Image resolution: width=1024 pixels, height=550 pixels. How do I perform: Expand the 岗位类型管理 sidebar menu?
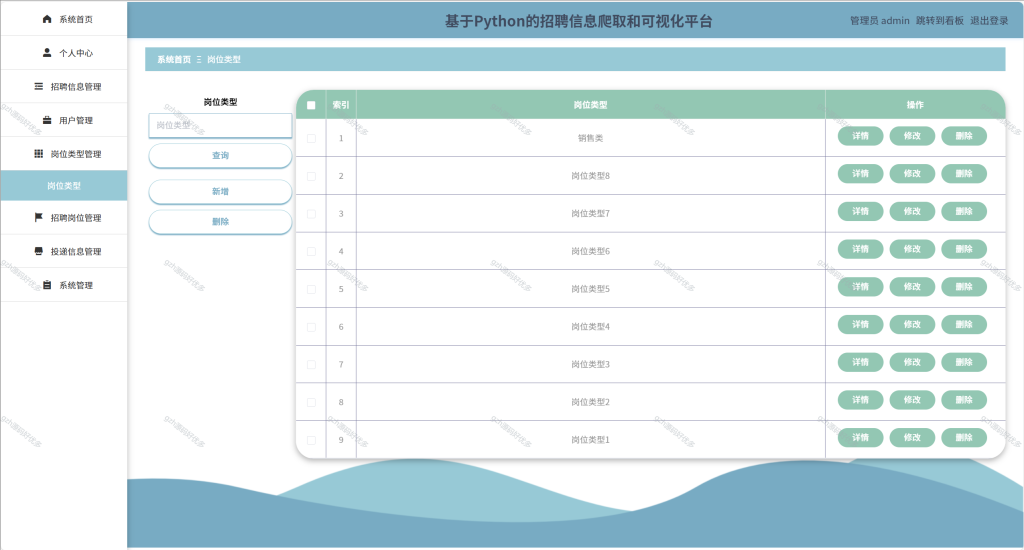point(64,154)
